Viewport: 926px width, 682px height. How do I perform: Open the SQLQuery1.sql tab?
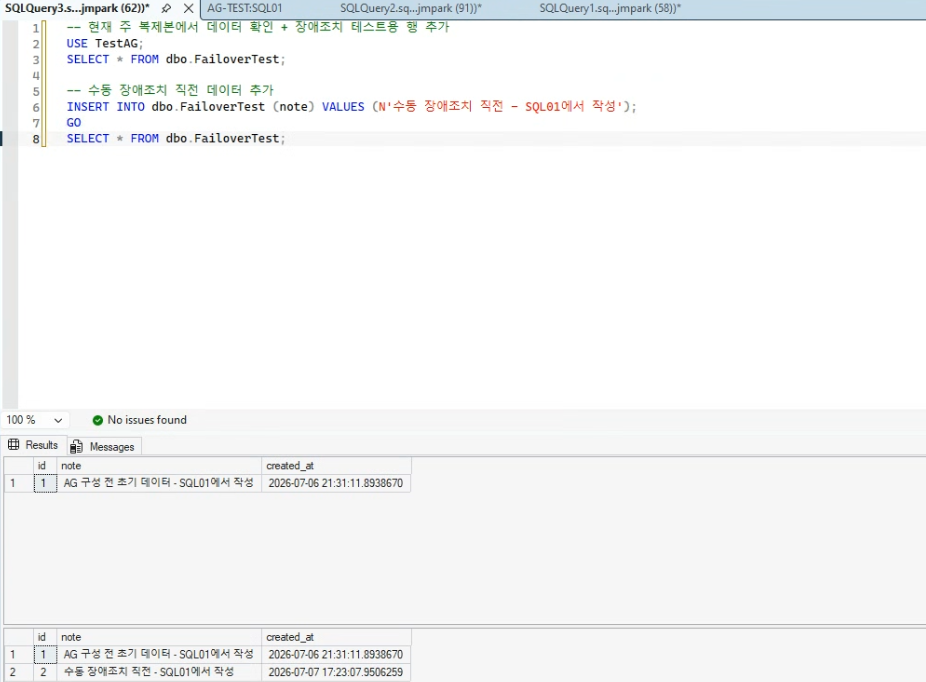pyautogui.click(x=609, y=8)
